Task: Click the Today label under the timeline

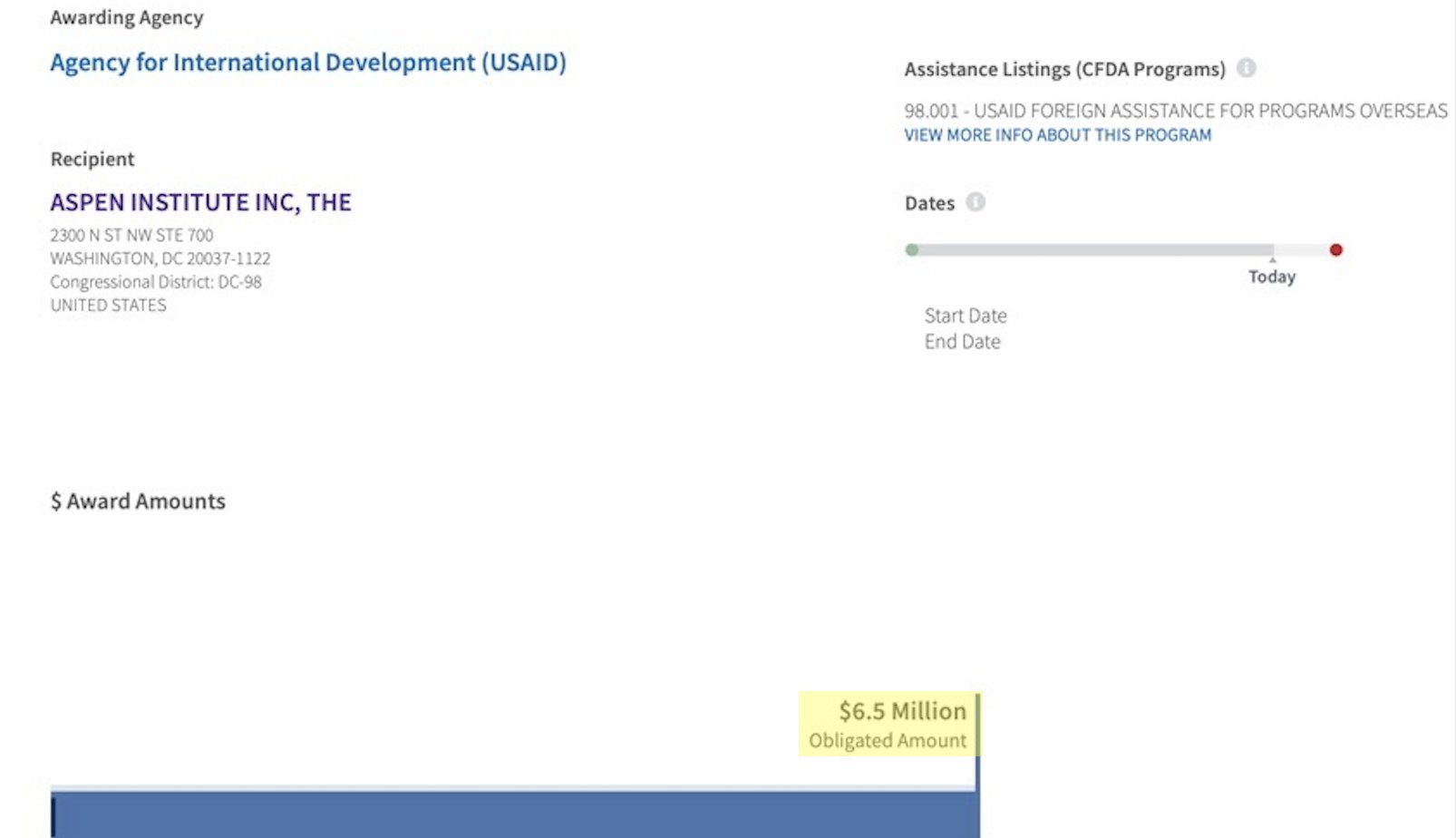Action: coord(1272,277)
